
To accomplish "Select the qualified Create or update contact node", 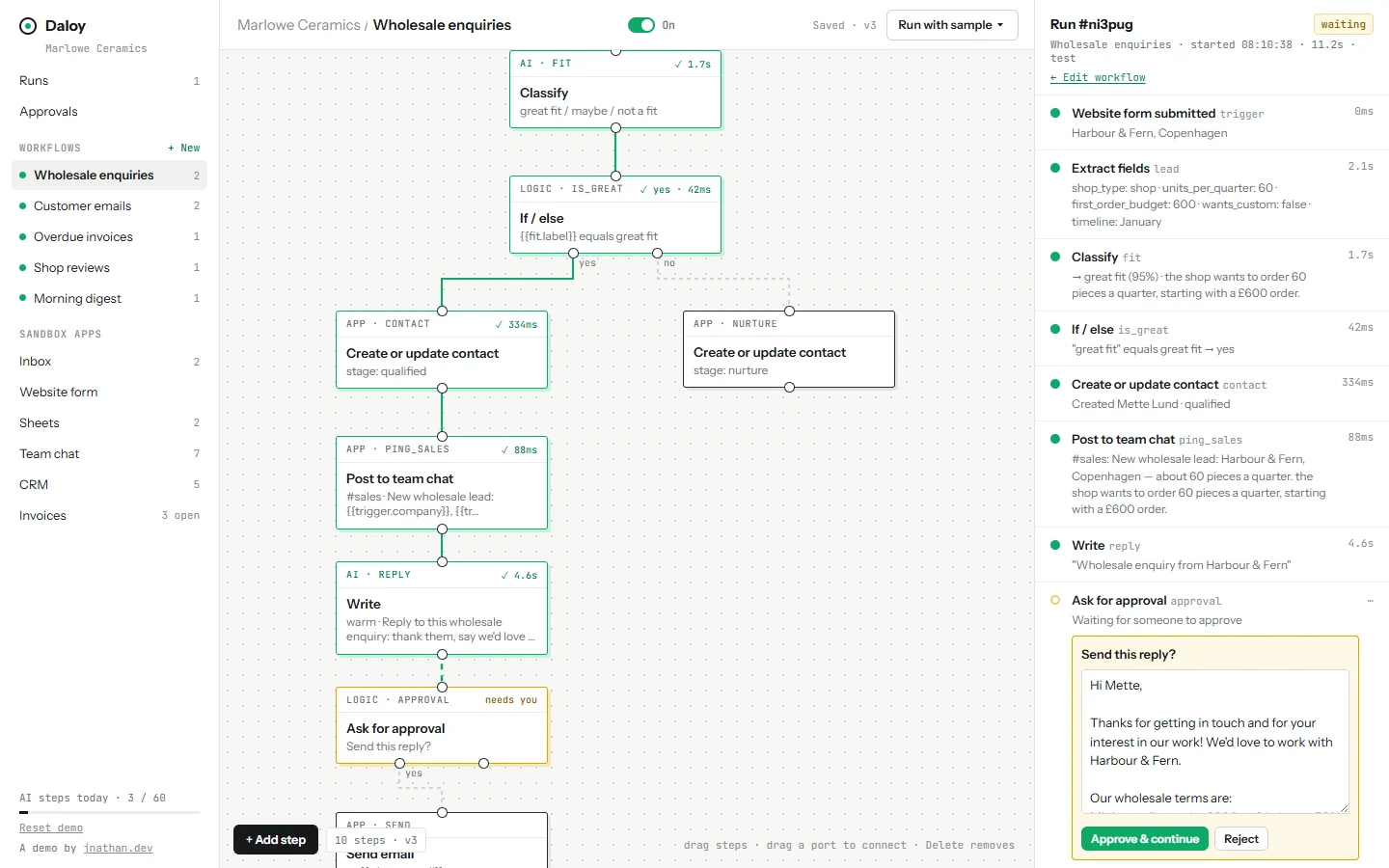I will click(442, 349).
